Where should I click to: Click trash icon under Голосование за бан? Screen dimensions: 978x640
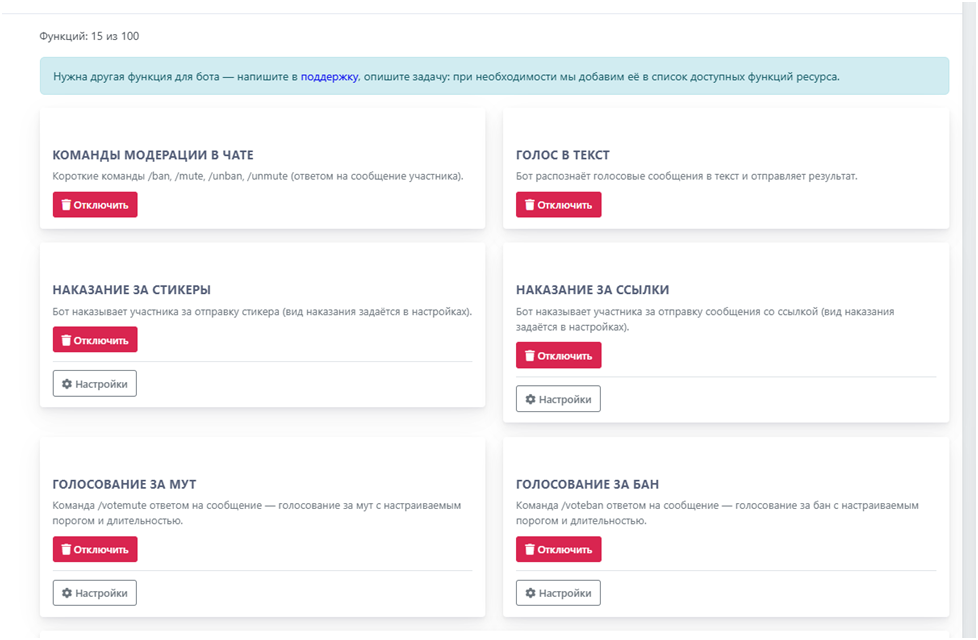[530, 550]
